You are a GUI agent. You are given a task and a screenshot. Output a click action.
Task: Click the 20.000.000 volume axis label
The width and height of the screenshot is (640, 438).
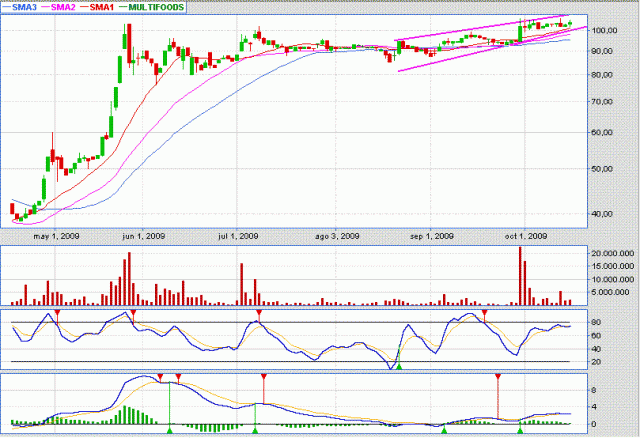613,253
